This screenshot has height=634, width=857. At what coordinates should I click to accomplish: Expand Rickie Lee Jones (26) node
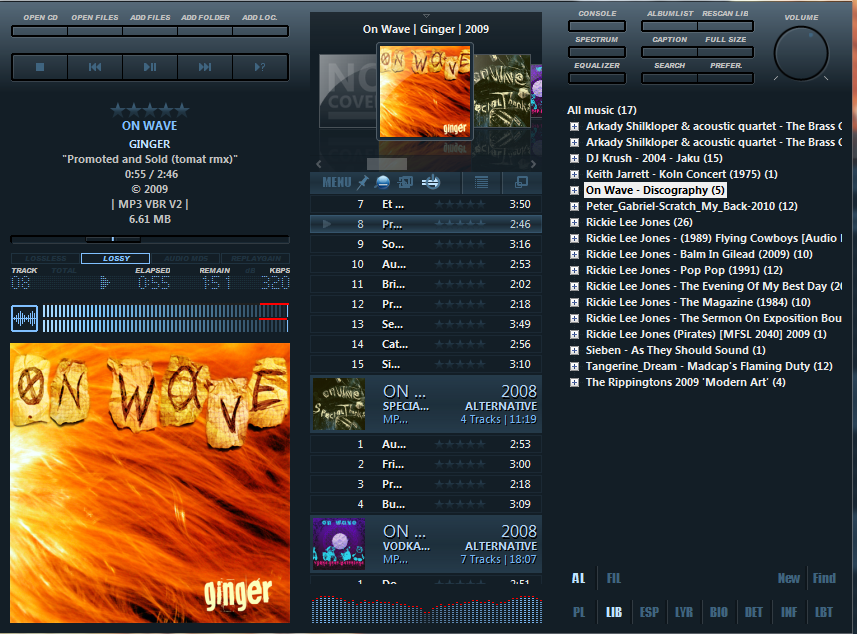[574, 222]
